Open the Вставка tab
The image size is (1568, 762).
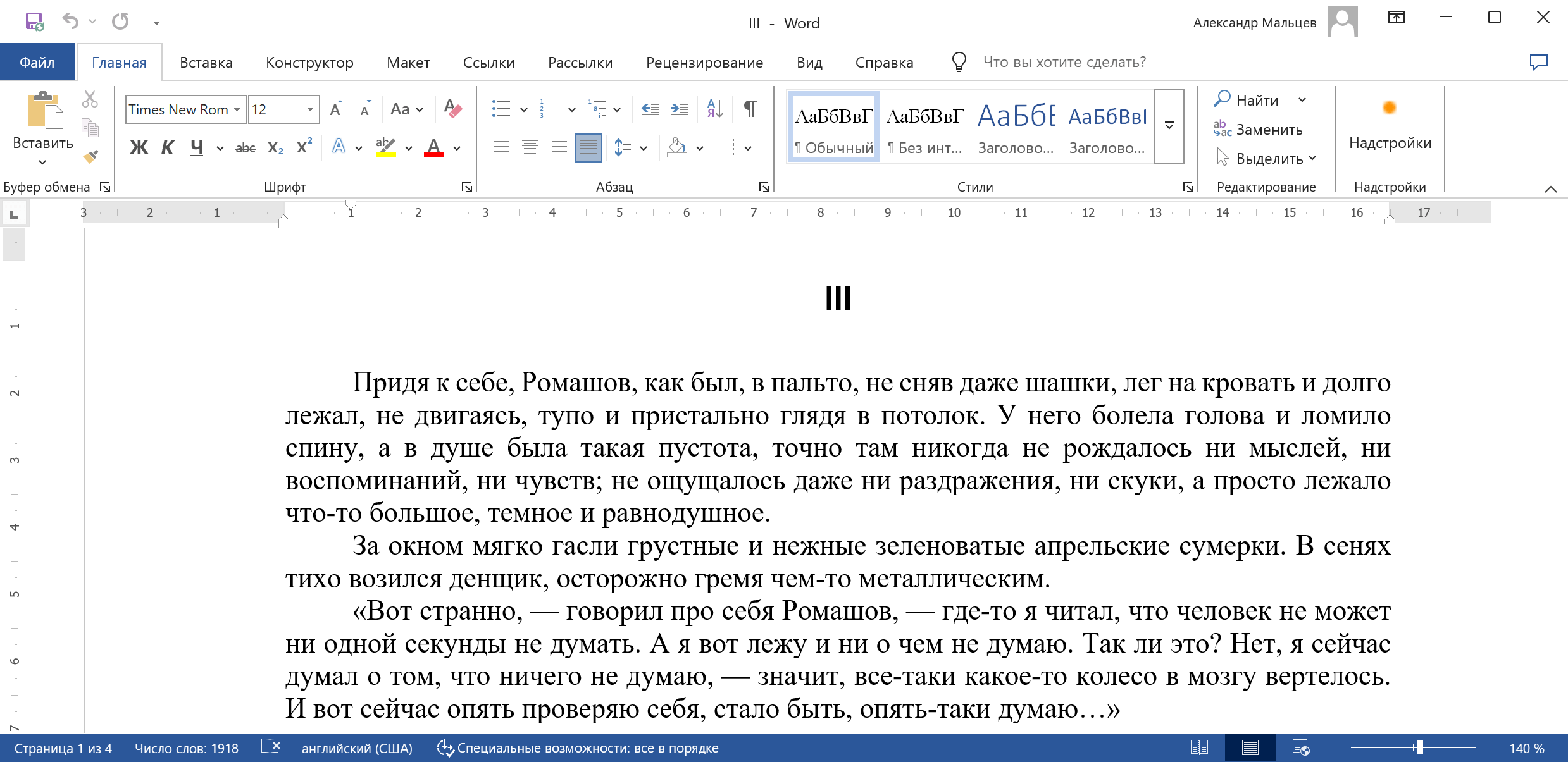coord(206,63)
